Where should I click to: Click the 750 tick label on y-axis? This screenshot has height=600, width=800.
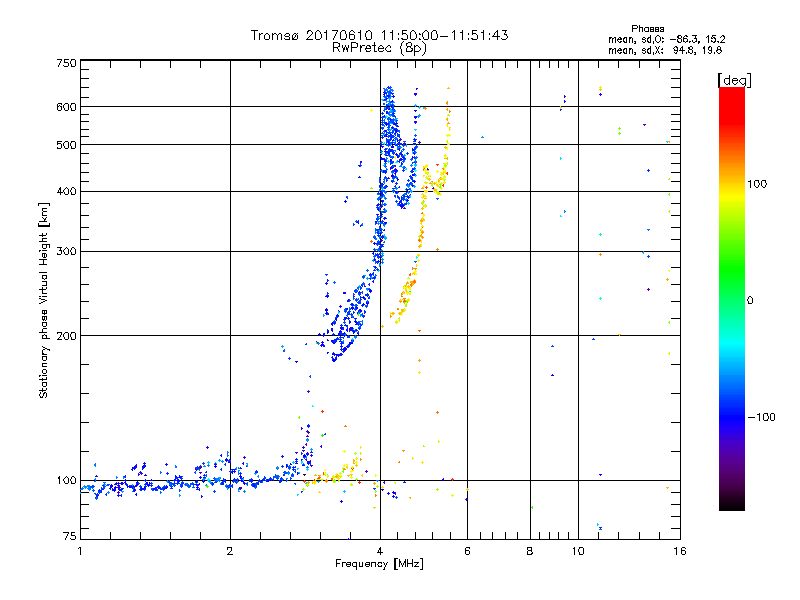click(66, 63)
